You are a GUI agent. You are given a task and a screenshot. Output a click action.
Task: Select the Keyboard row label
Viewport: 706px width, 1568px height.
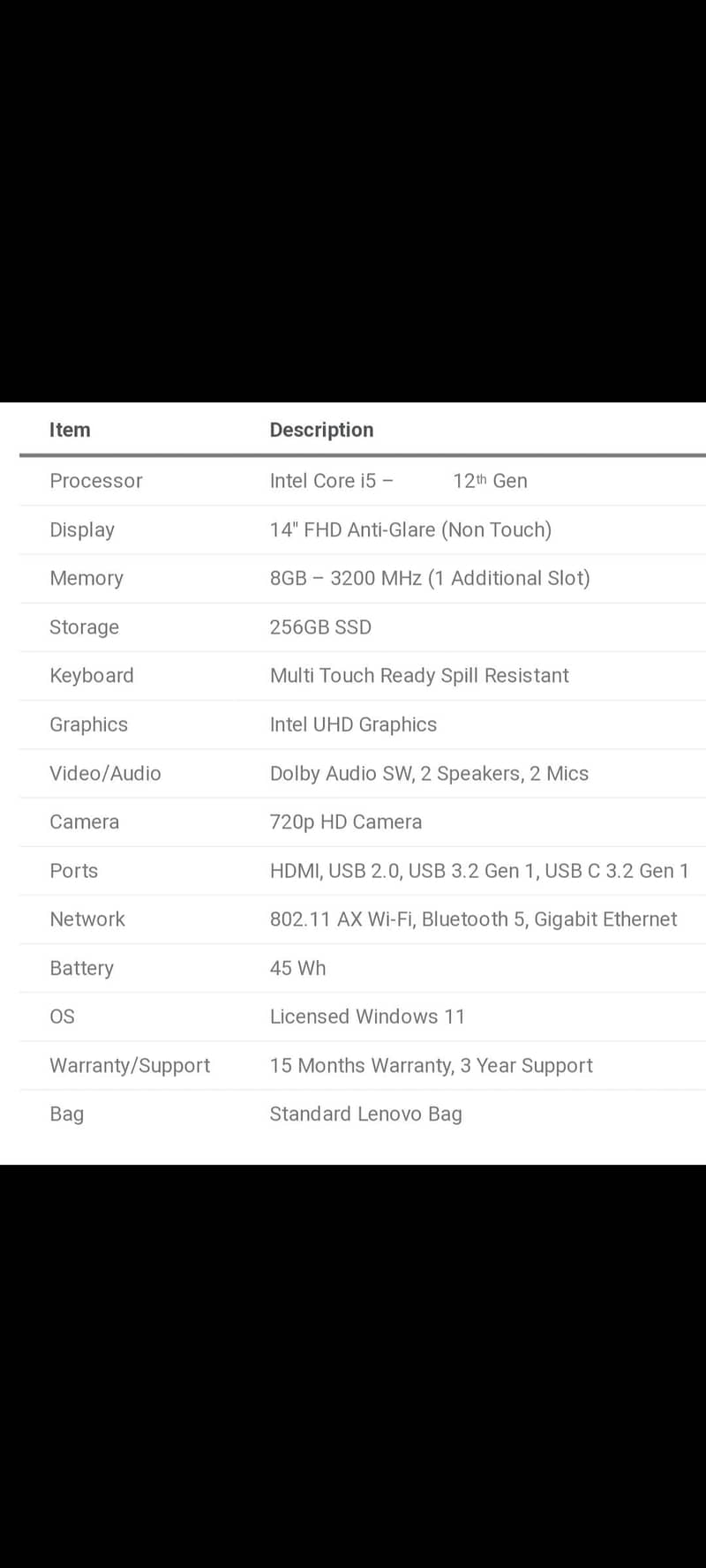92,676
